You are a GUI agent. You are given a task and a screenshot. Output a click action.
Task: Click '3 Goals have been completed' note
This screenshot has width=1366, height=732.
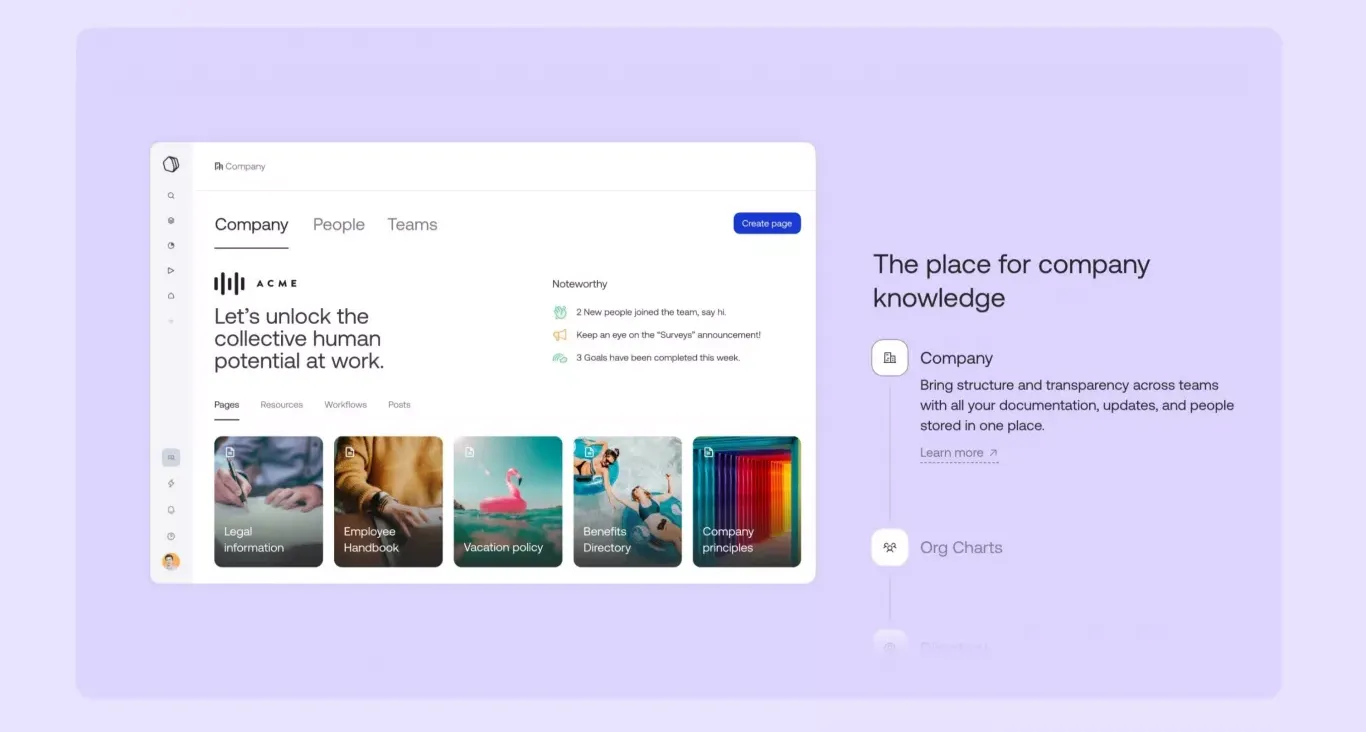point(658,358)
